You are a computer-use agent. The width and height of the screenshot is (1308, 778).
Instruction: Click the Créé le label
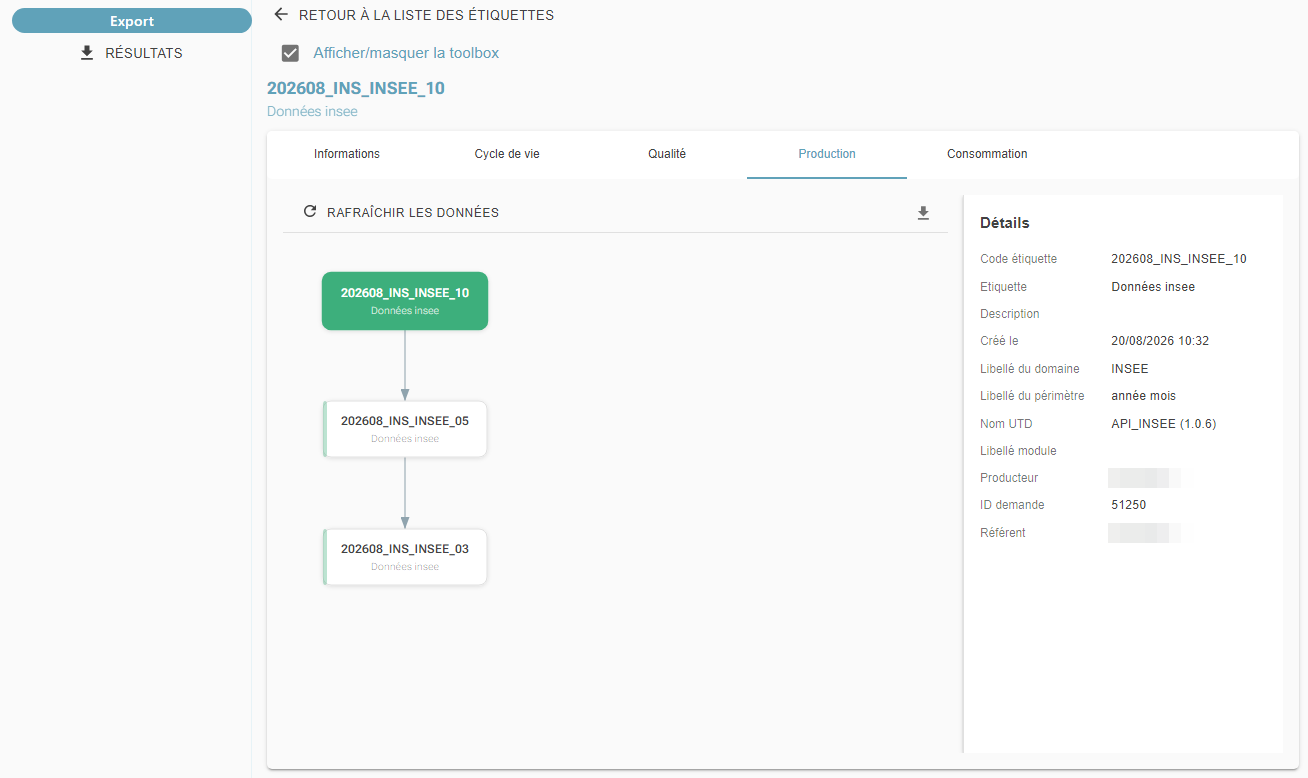click(999, 341)
